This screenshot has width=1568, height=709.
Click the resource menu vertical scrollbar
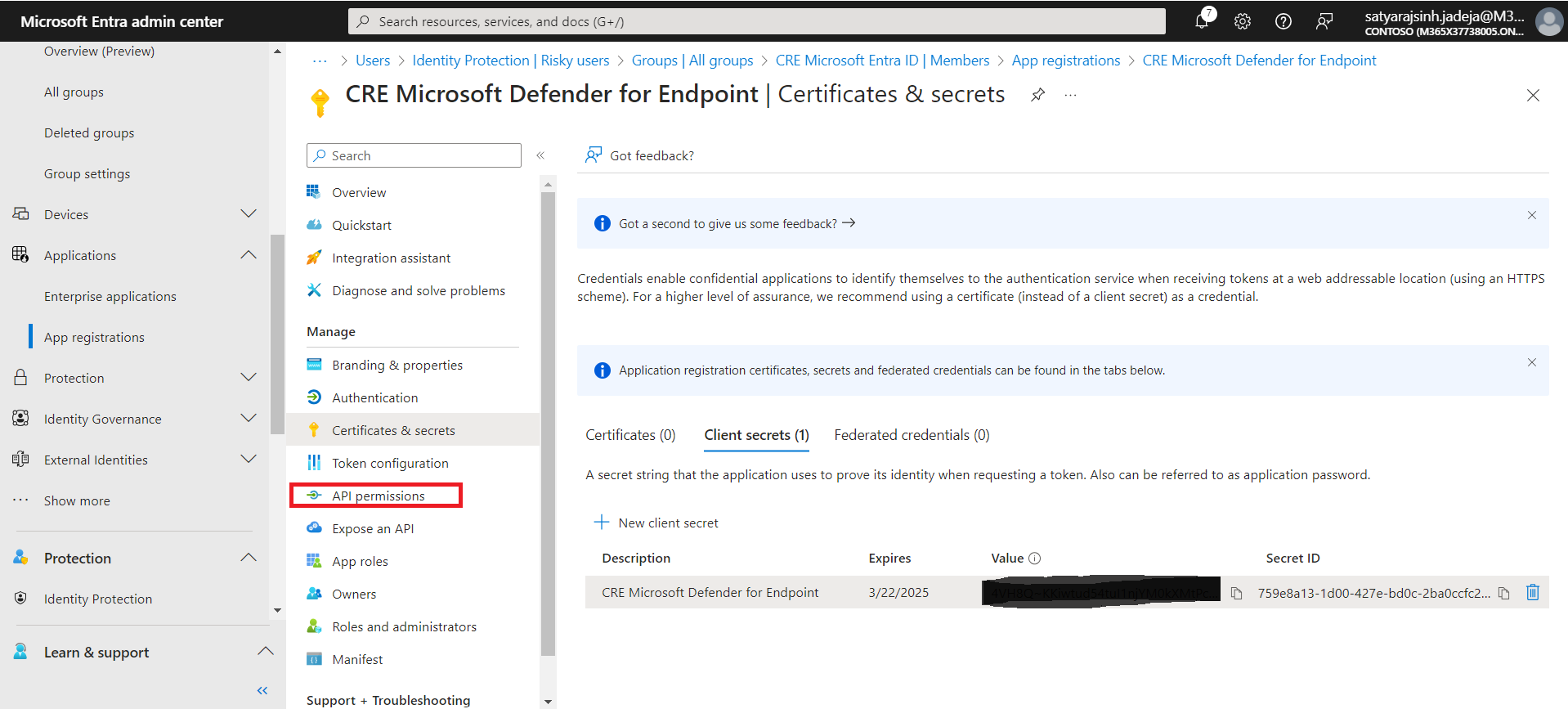click(548, 424)
